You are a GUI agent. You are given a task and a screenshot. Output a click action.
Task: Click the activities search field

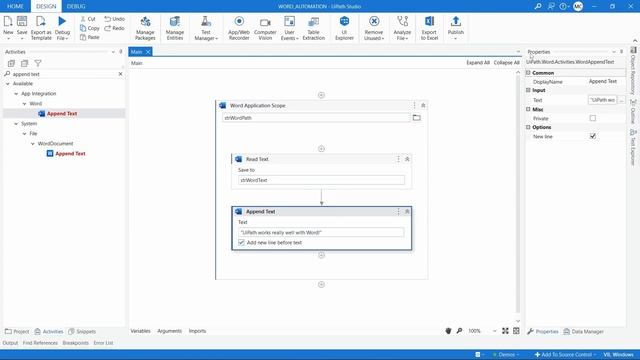(63, 74)
